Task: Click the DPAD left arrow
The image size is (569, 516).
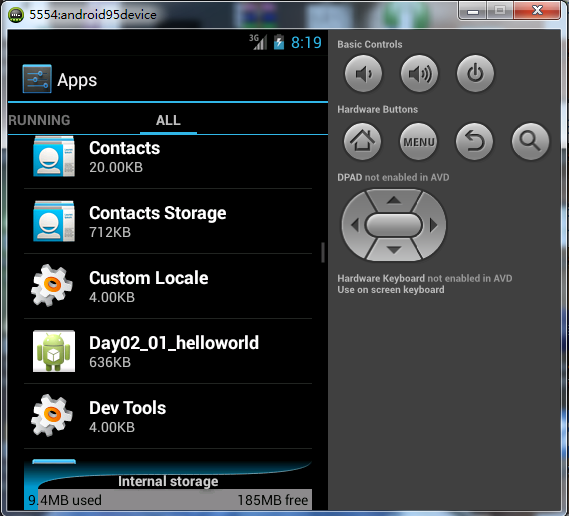Action: point(355,225)
